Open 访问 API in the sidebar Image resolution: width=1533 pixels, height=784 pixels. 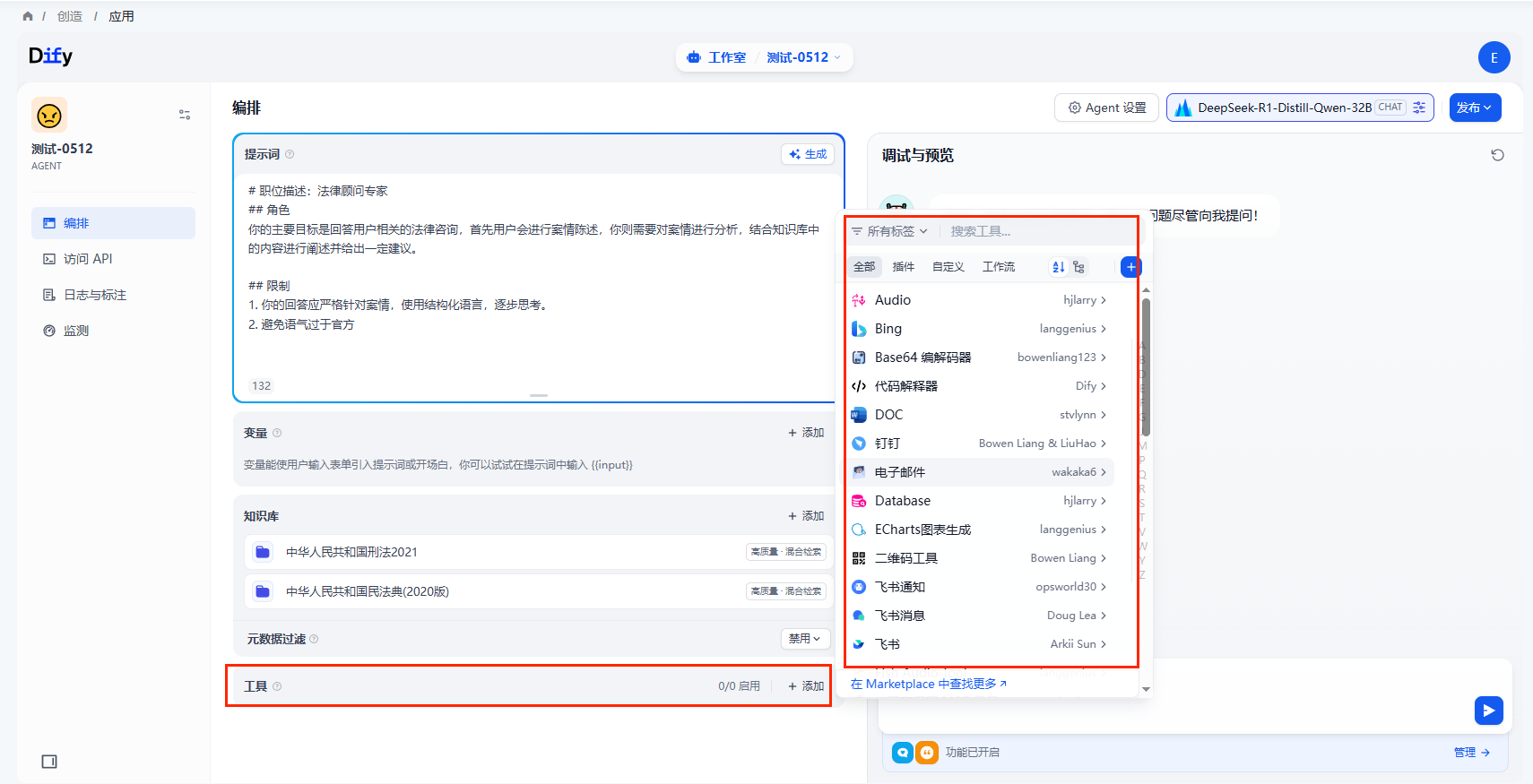tap(113, 259)
